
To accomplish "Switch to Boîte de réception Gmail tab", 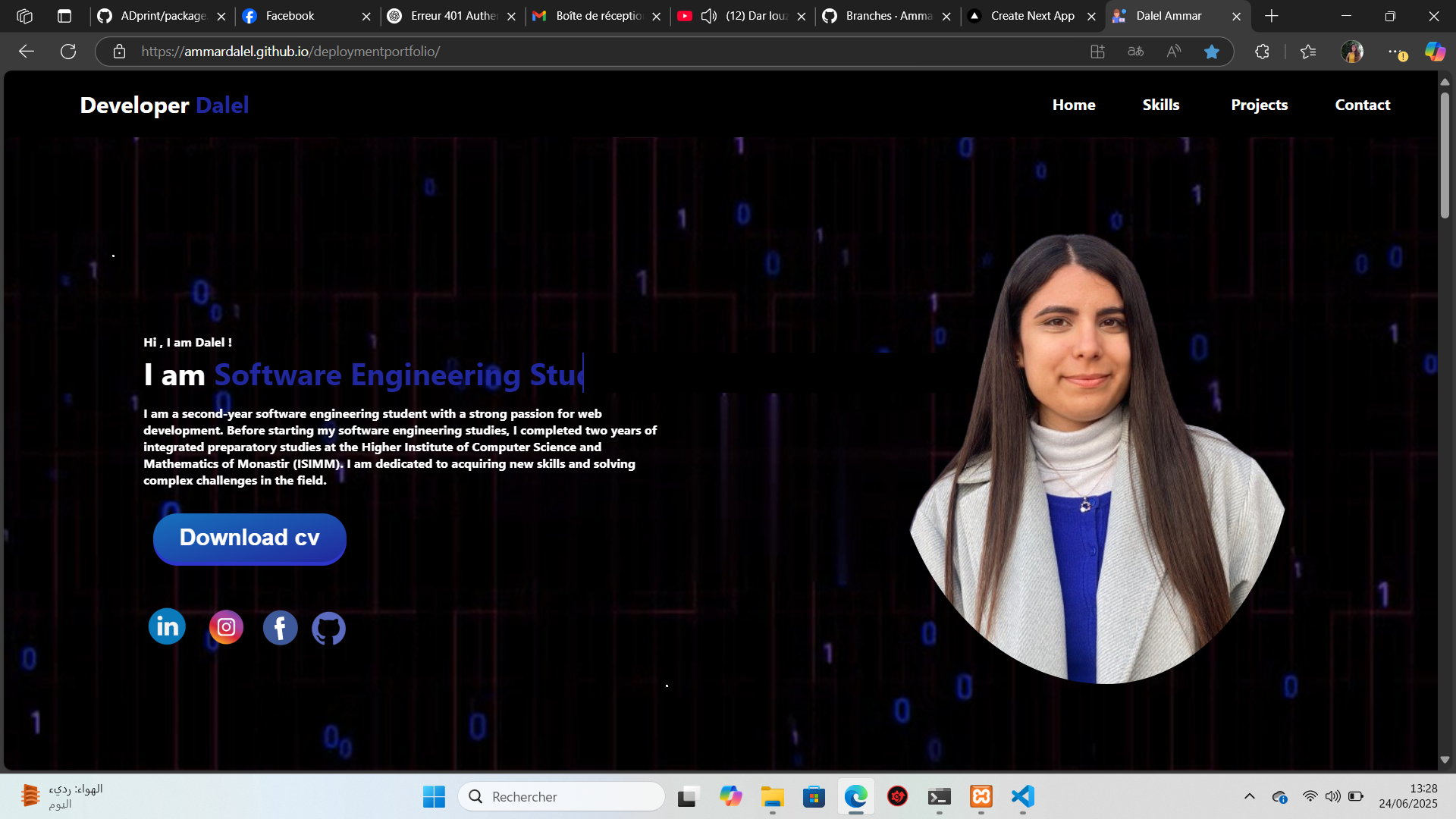I will 597,16.
